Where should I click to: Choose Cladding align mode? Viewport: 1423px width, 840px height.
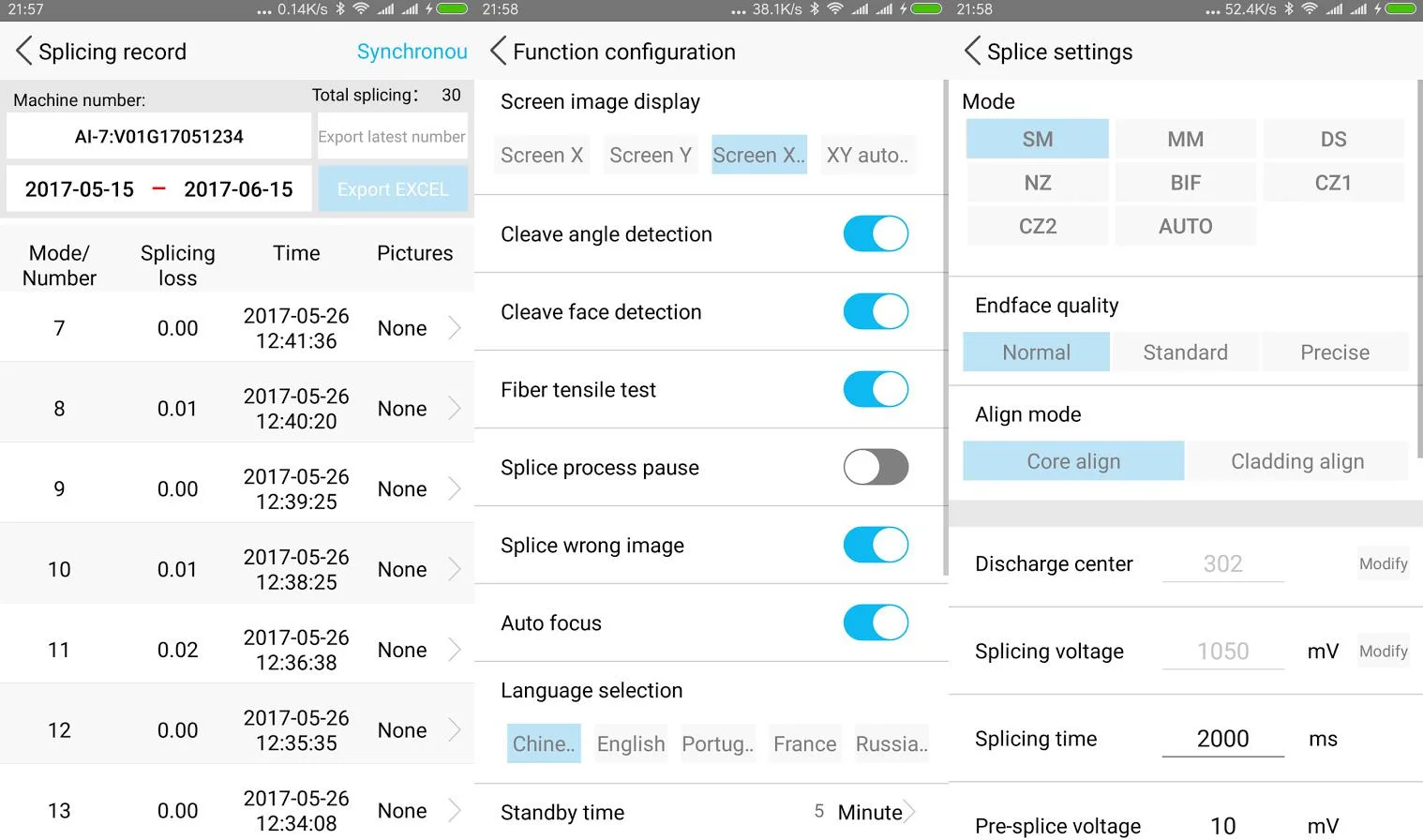[x=1296, y=461]
